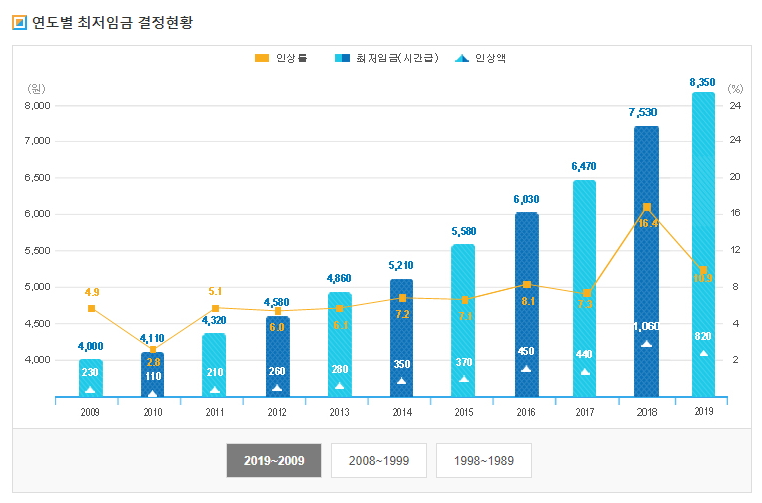
Task: Open the 1998~1989 period tab
Action: [x=483, y=460]
